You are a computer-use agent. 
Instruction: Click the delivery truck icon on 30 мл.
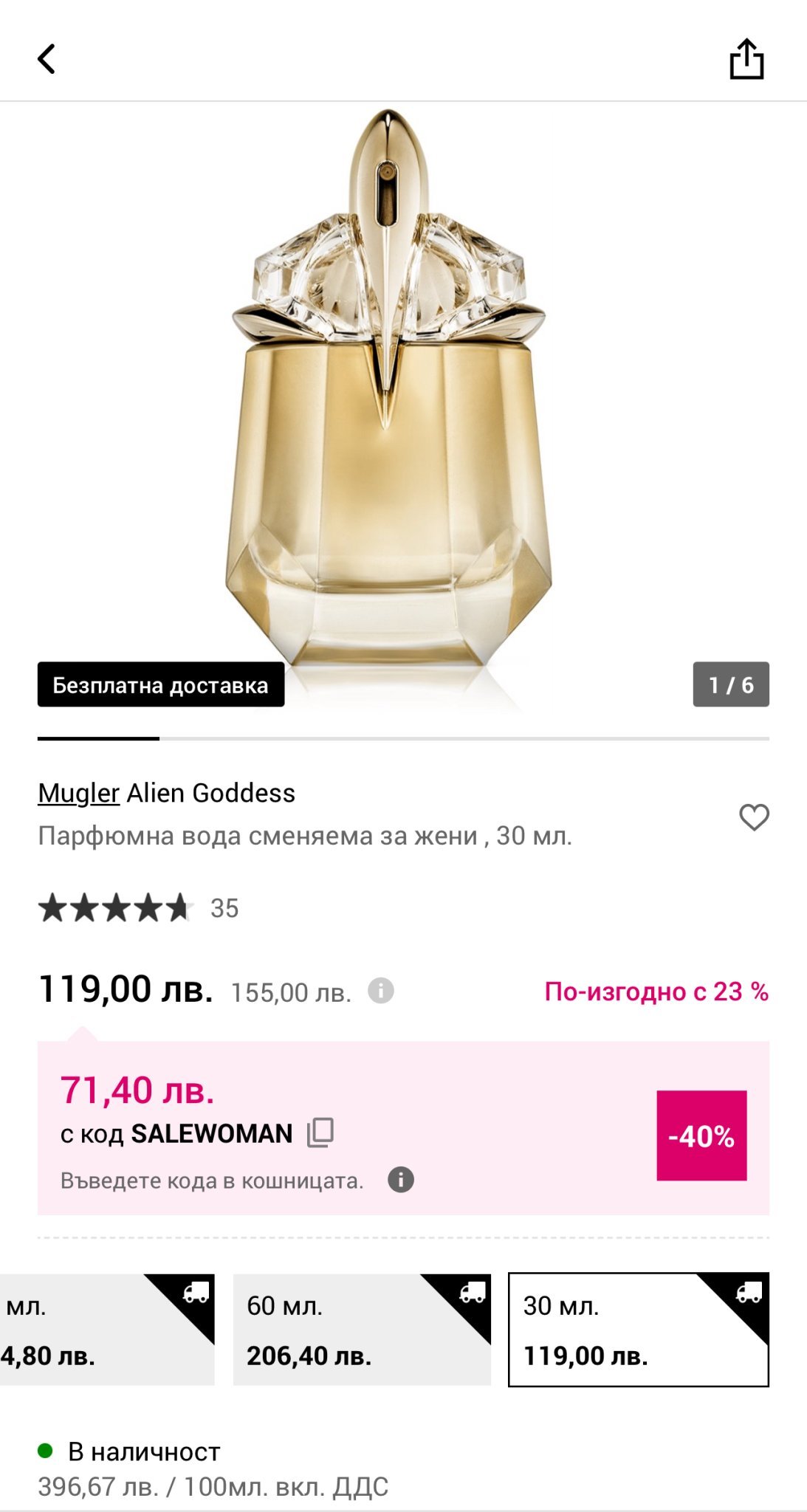click(x=749, y=1293)
